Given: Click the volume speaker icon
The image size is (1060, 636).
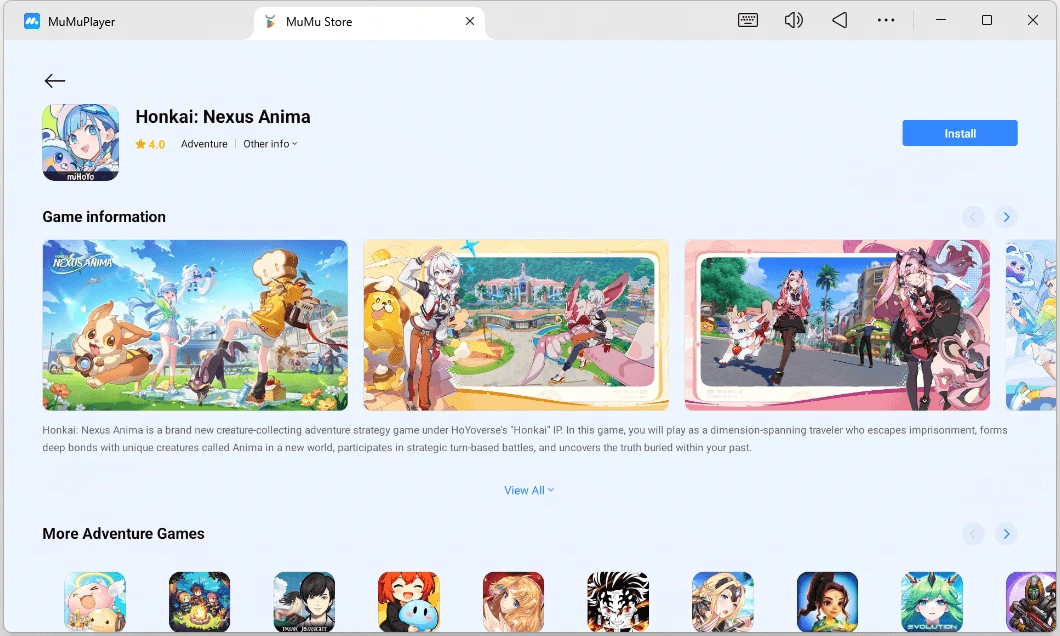Looking at the screenshot, I should coord(794,20).
